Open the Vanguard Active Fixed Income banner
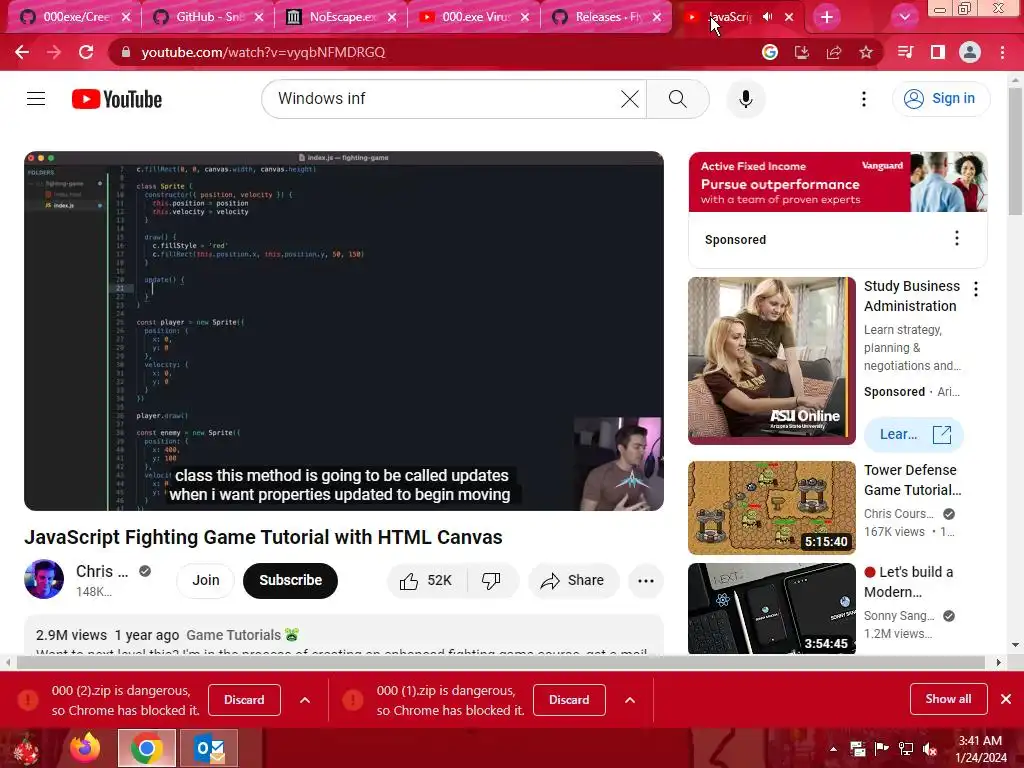 pyautogui.click(x=838, y=182)
